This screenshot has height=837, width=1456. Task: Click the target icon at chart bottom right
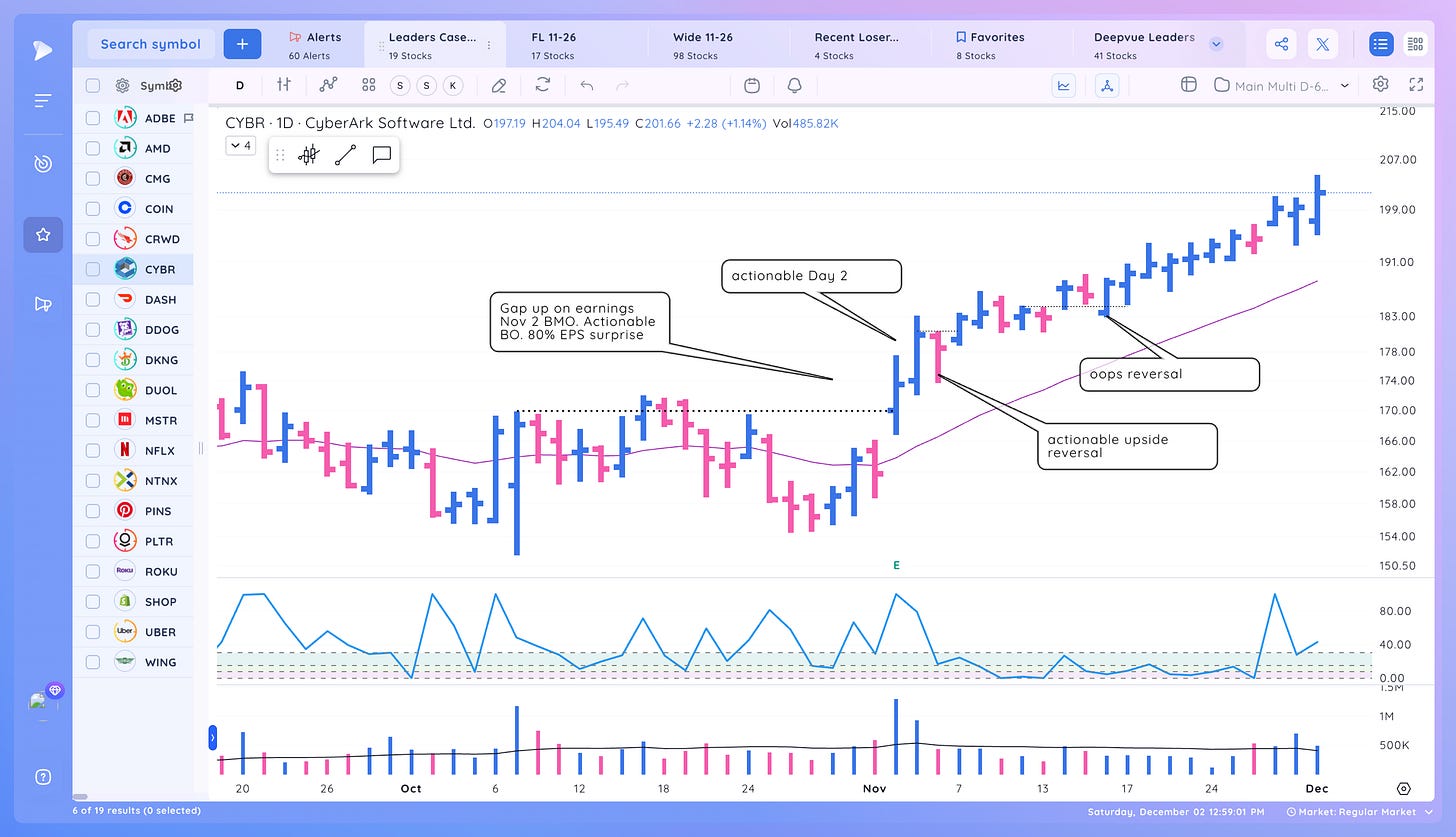[x=1404, y=789]
